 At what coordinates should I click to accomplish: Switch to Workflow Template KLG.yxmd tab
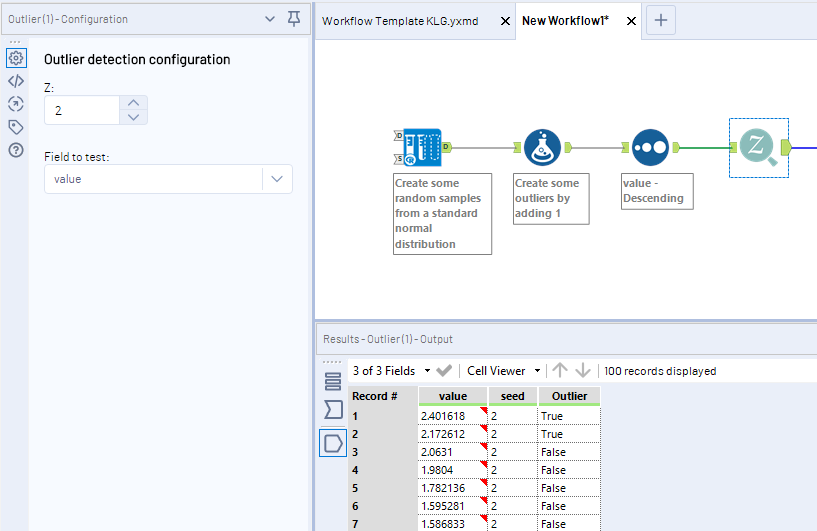point(400,21)
